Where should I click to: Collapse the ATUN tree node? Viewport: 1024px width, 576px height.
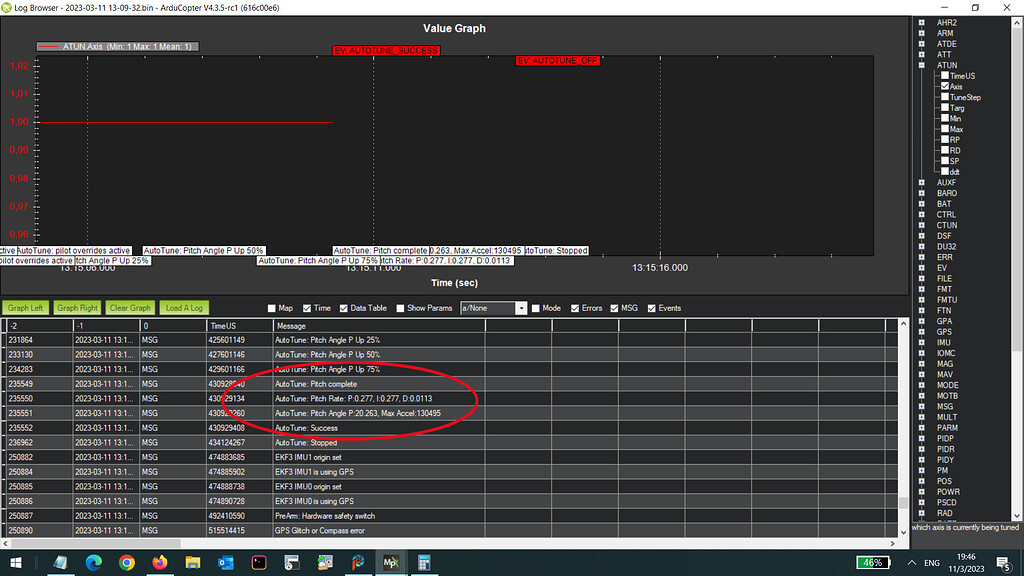tap(922, 65)
